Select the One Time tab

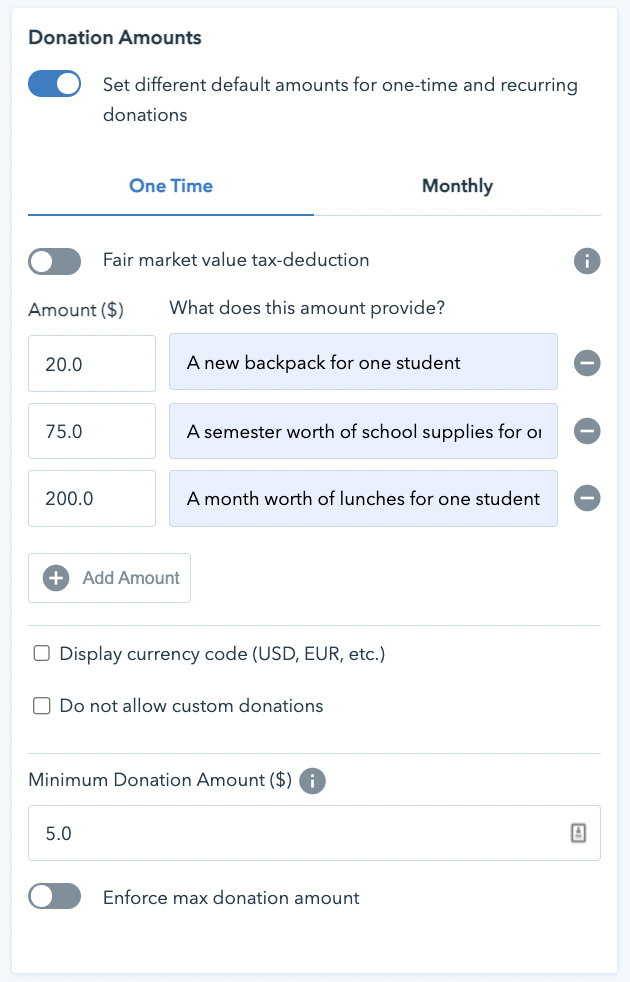[171, 186]
